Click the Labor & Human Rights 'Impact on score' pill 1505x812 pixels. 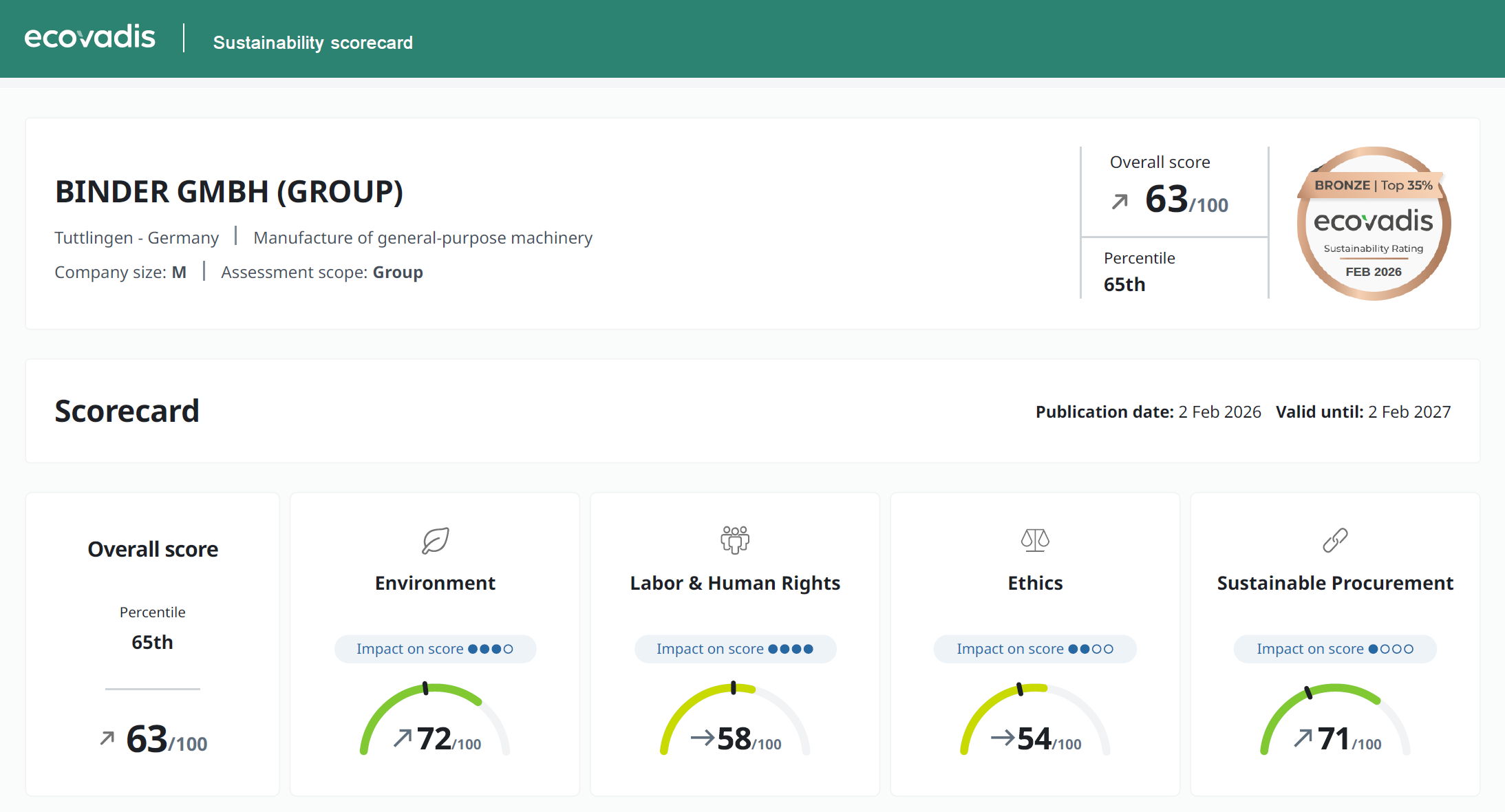tap(735, 649)
